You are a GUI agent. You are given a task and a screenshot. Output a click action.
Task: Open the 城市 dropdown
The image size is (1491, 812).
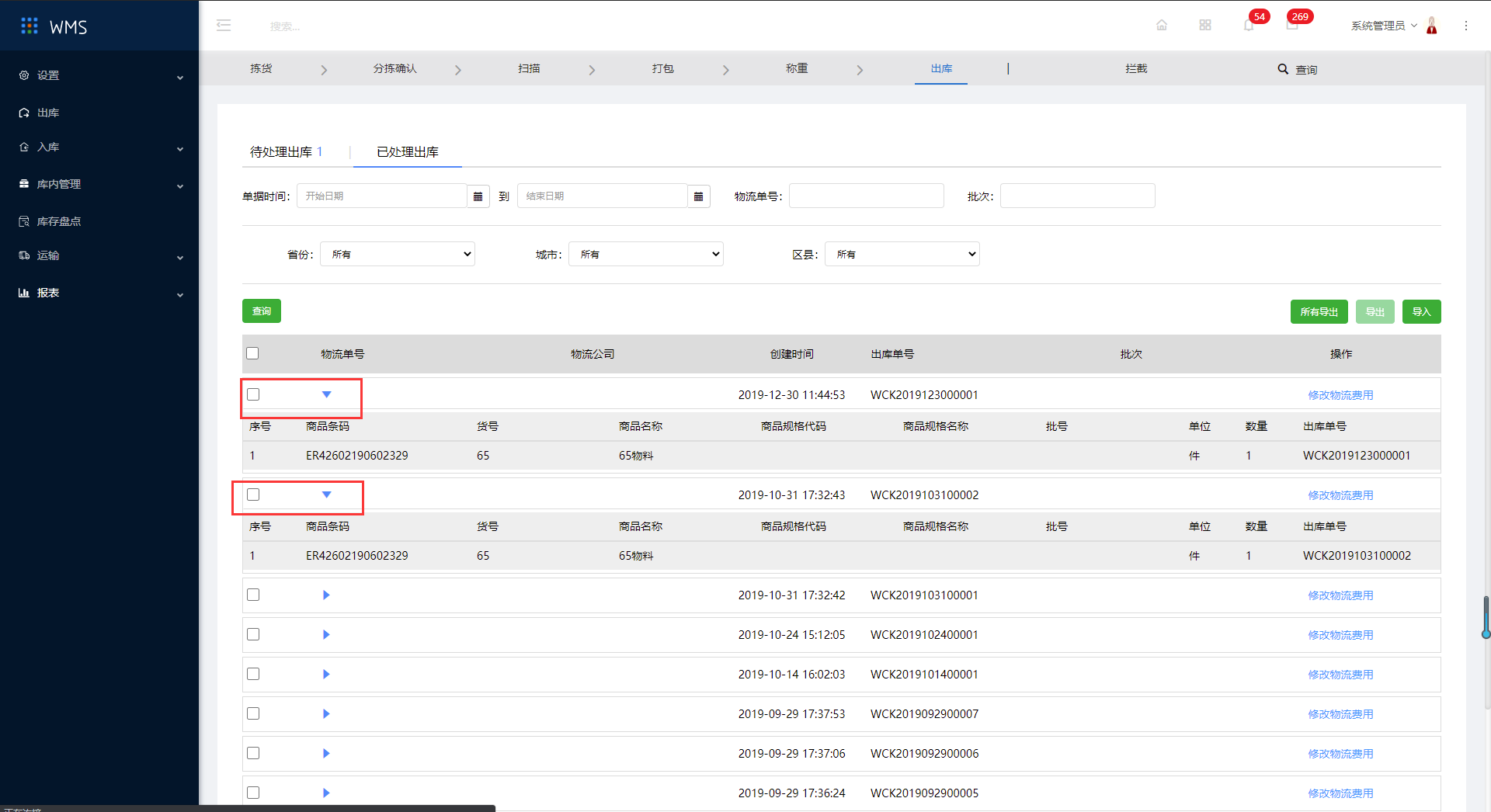pos(646,254)
